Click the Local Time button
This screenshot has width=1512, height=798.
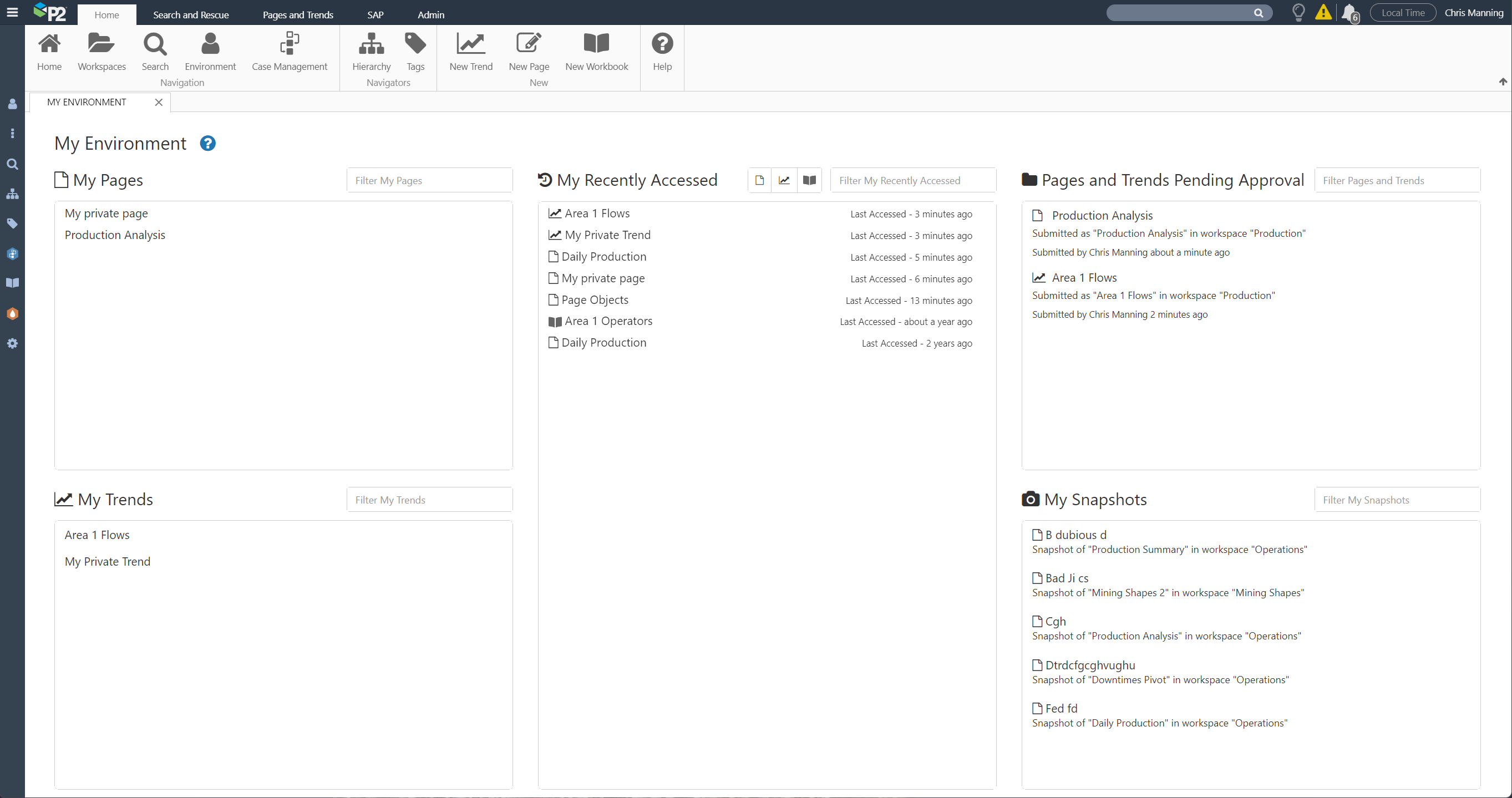1402,13
